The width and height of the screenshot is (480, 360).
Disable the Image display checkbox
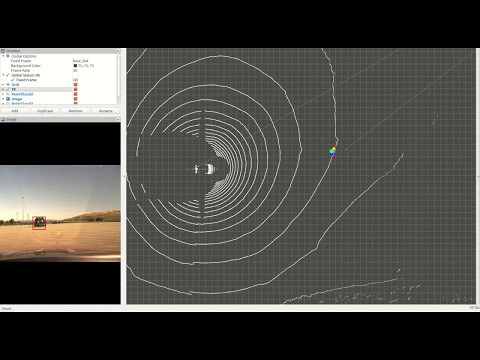(75, 99)
